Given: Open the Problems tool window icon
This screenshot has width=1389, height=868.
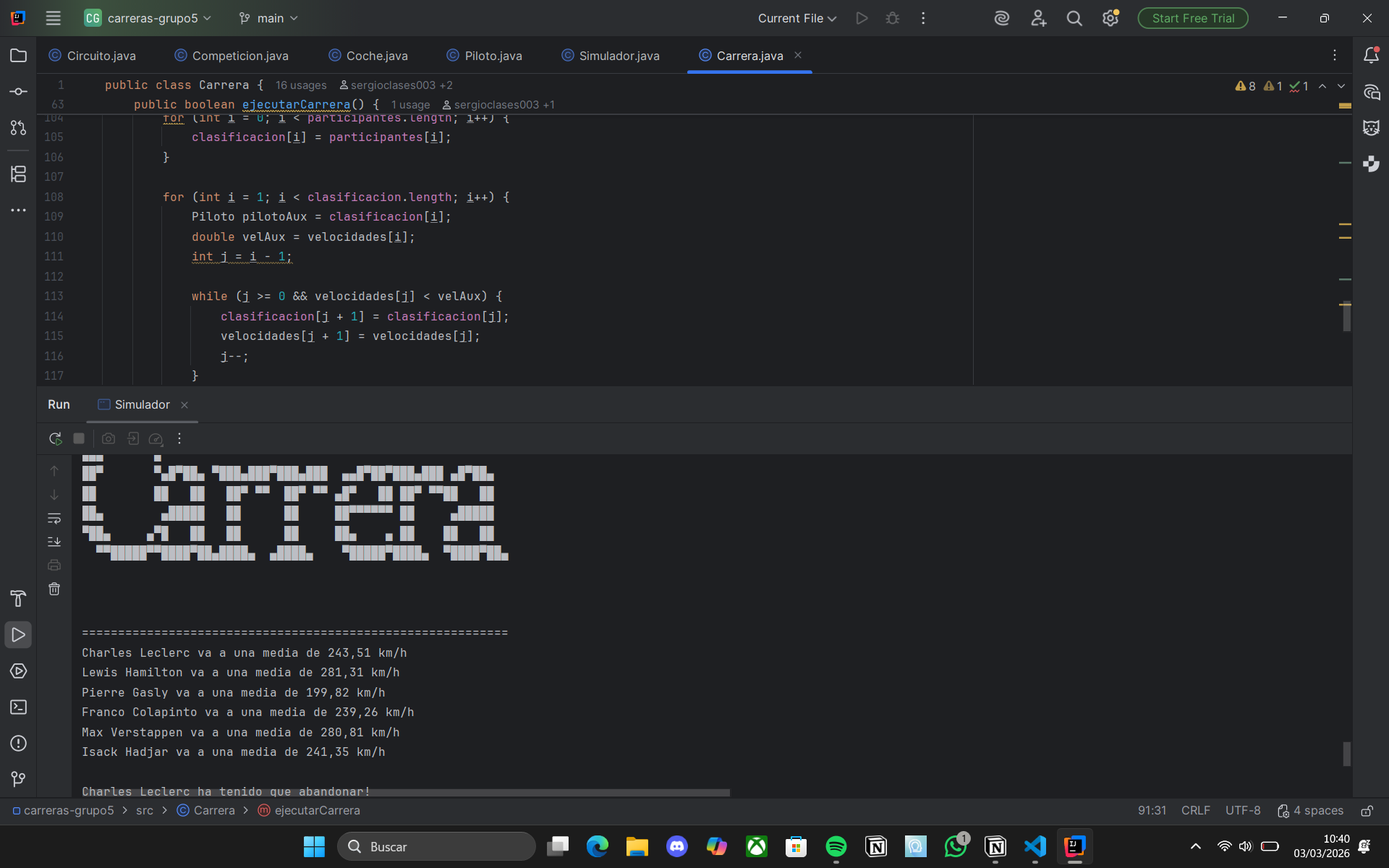Looking at the screenshot, I should pyautogui.click(x=18, y=744).
